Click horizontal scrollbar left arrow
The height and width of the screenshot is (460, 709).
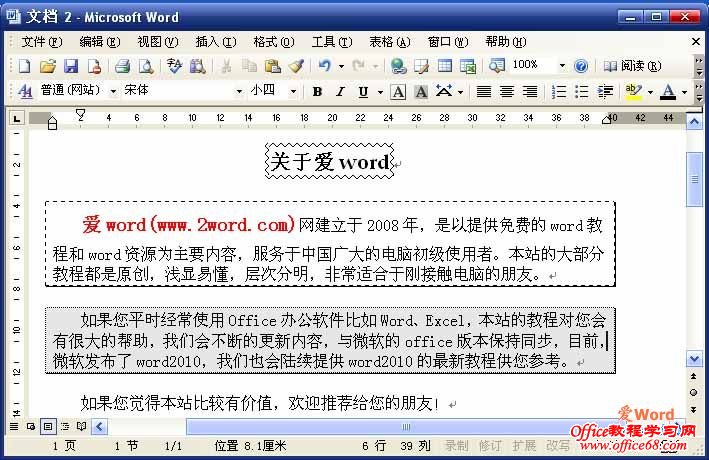(x=99, y=427)
